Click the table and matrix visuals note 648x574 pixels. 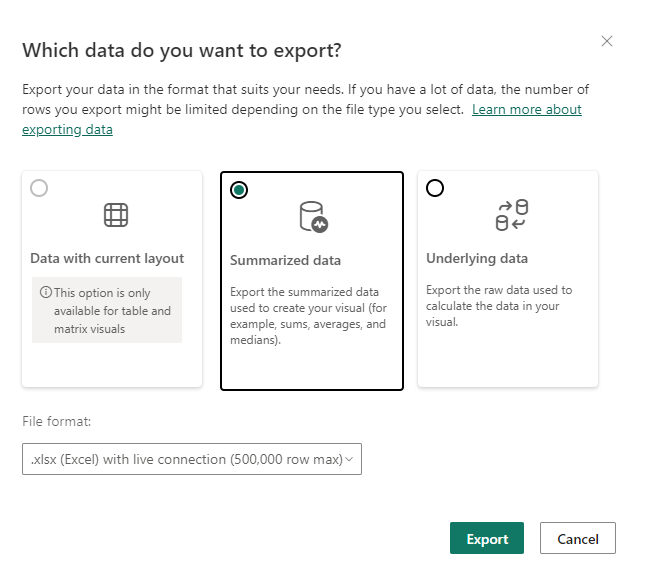tap(112, 311)
